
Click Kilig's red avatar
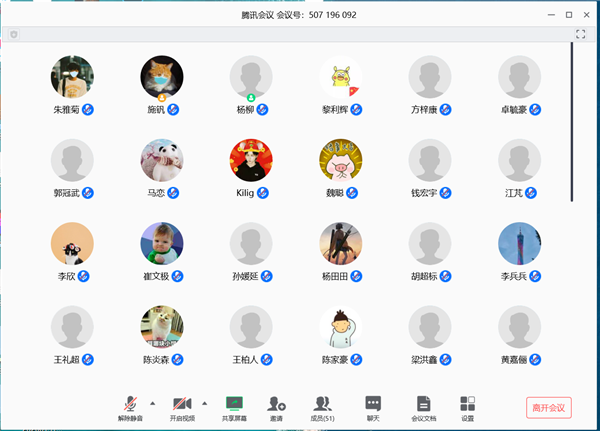click(251, 160)
